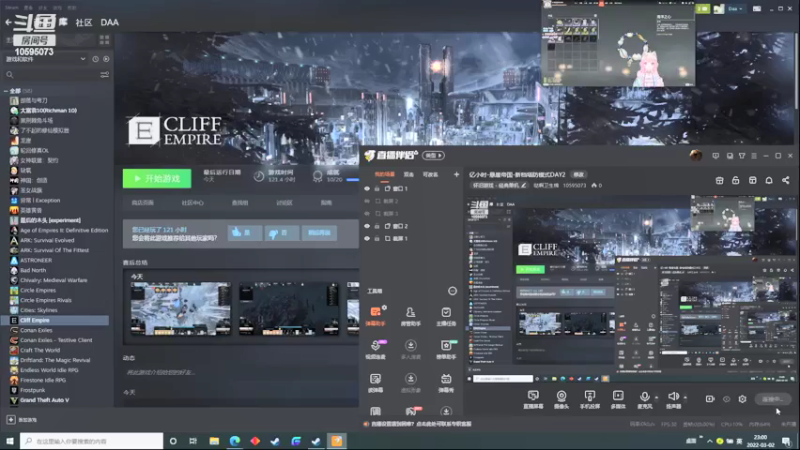Click the thumbs-down not recommend button

click(x=282, y=233)
